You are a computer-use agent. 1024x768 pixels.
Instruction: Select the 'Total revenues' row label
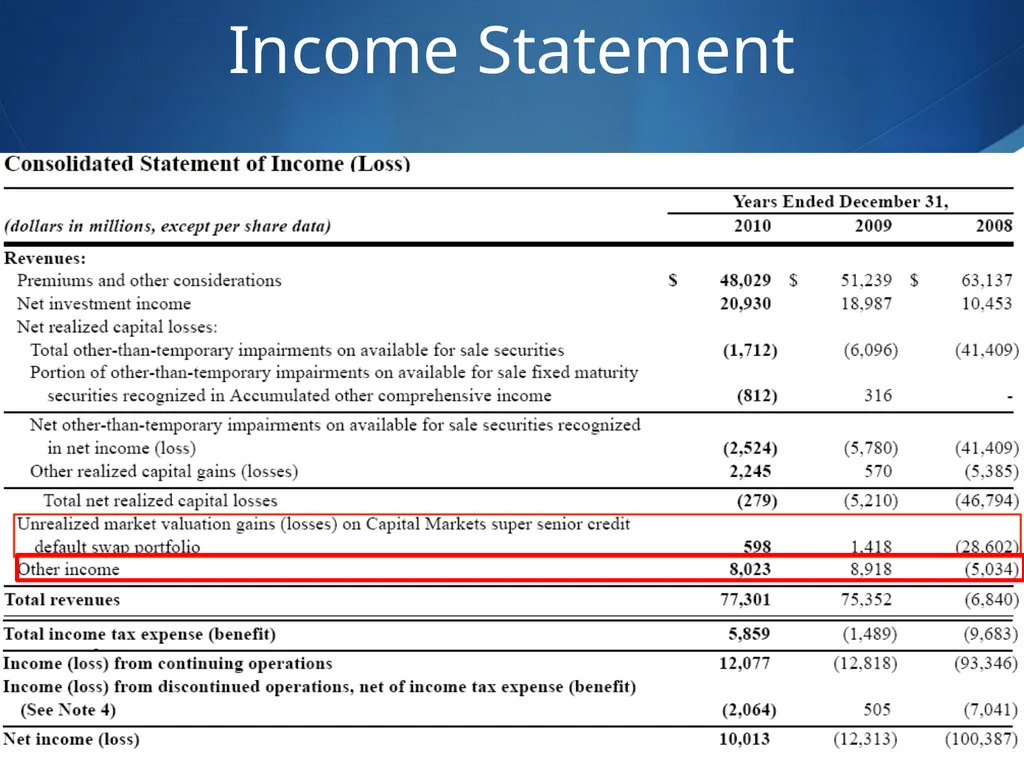[x=62, y=600]
